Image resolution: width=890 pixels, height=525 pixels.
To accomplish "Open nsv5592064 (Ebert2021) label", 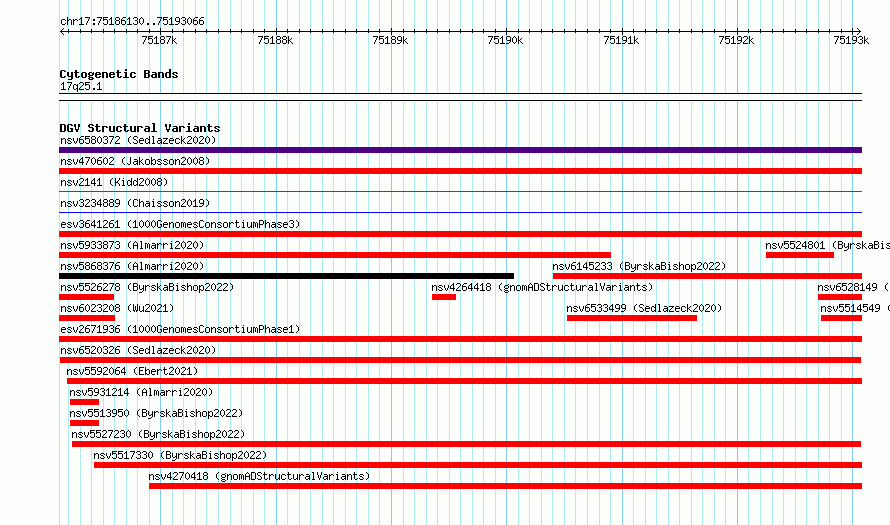I will point(132,371).
